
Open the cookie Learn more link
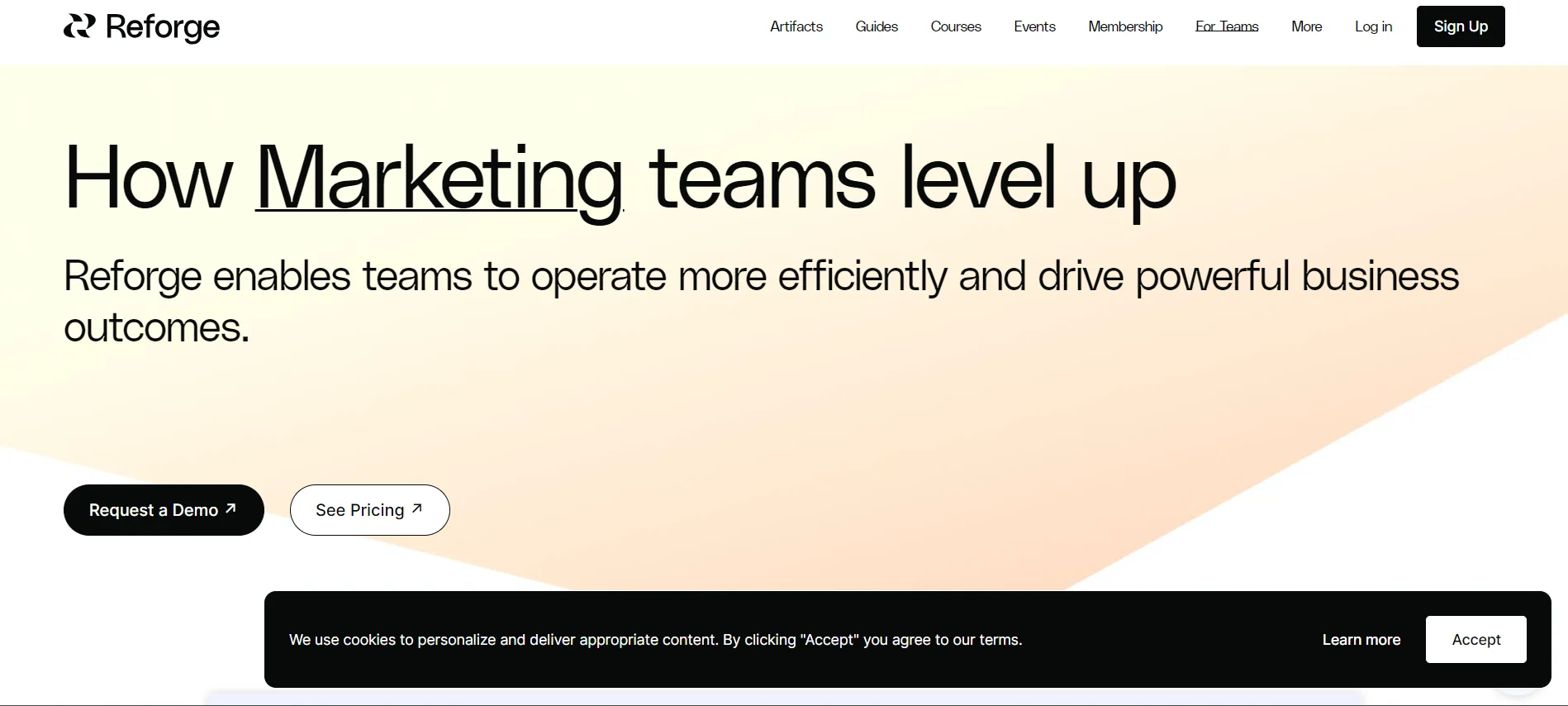click(1361, 639)
